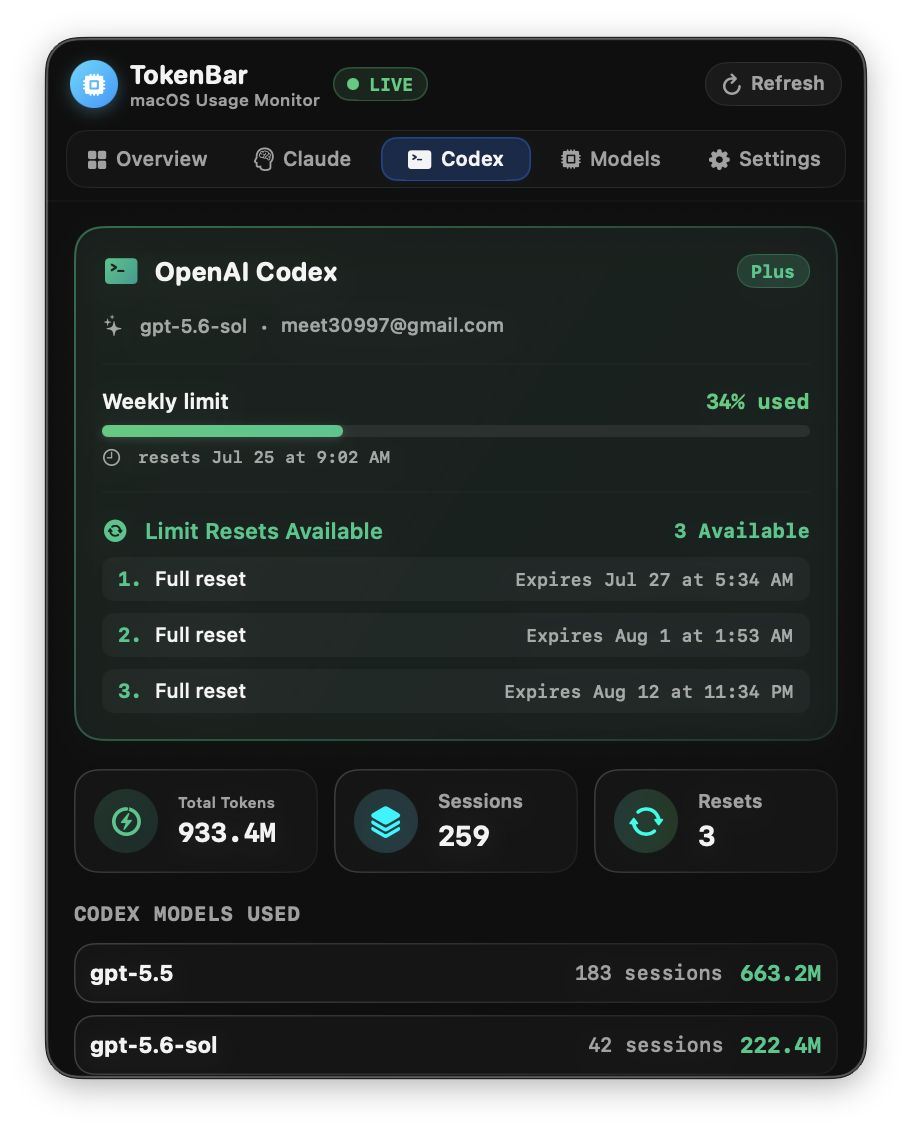Click the Weekly limit label
The image size is (912, 1132).
tap(165, 401)
